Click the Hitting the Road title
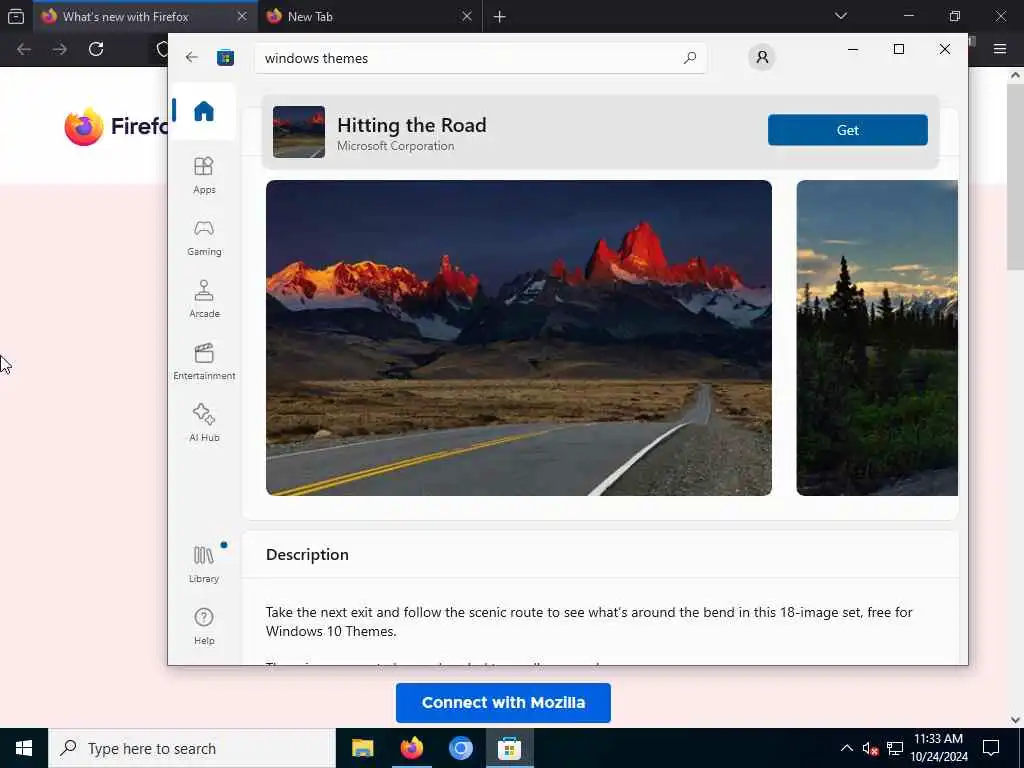 [411, 125]
